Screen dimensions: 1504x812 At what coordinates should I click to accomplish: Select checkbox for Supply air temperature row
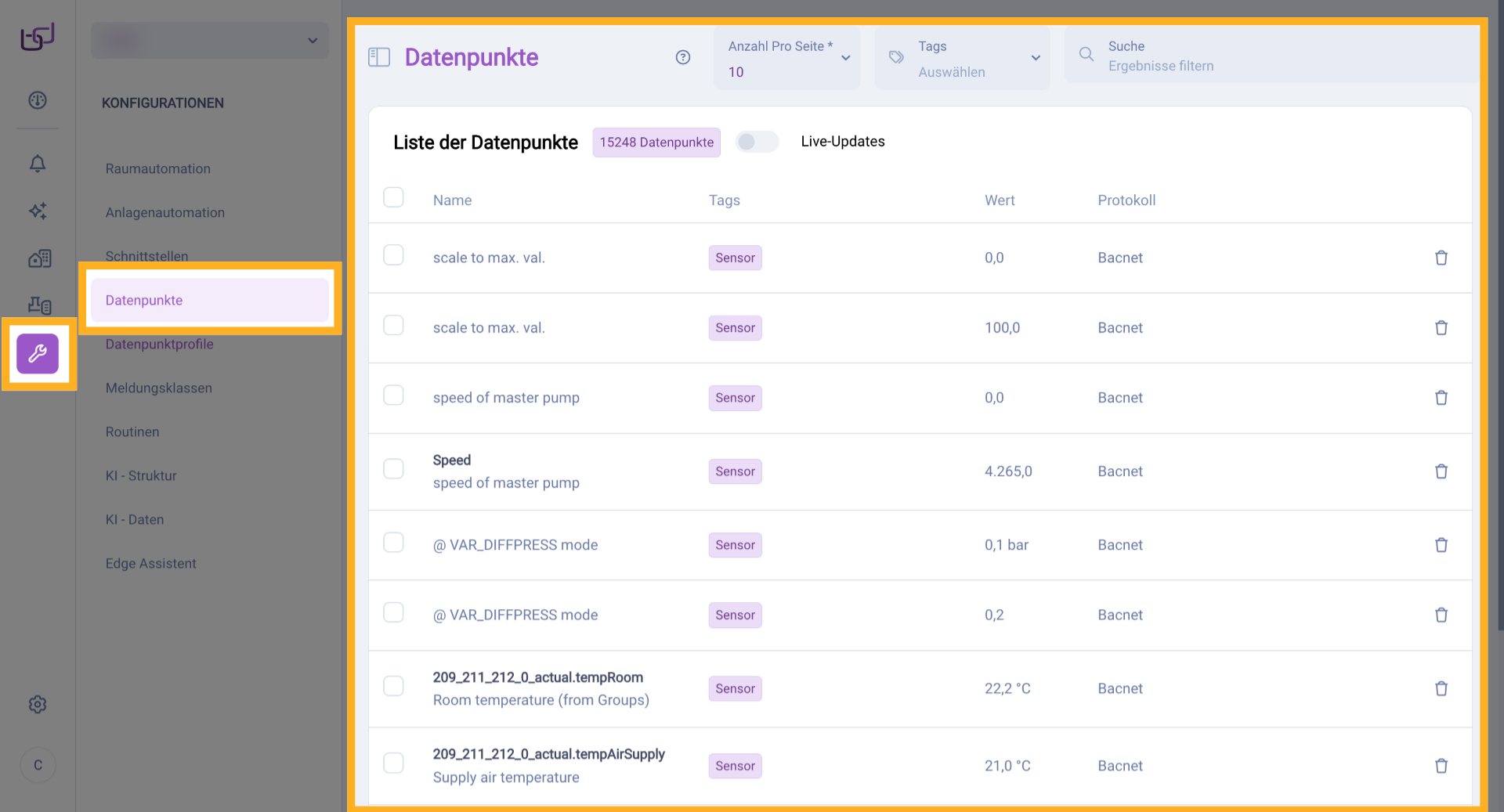click(393, 763)
